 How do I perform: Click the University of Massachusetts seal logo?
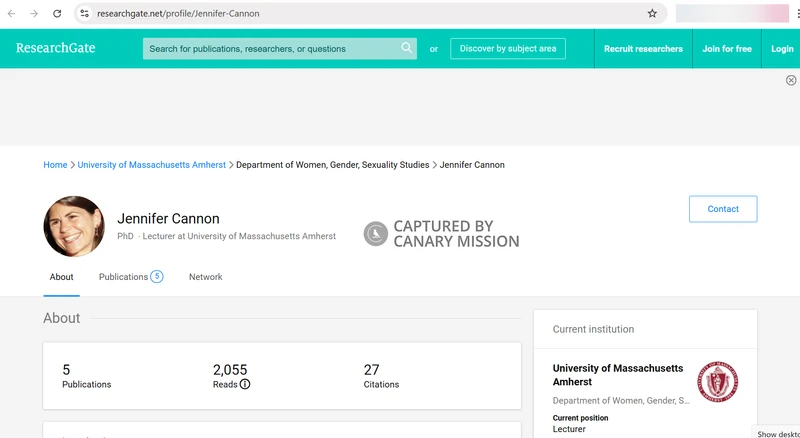pyautogui.click(x=717, y=382)
